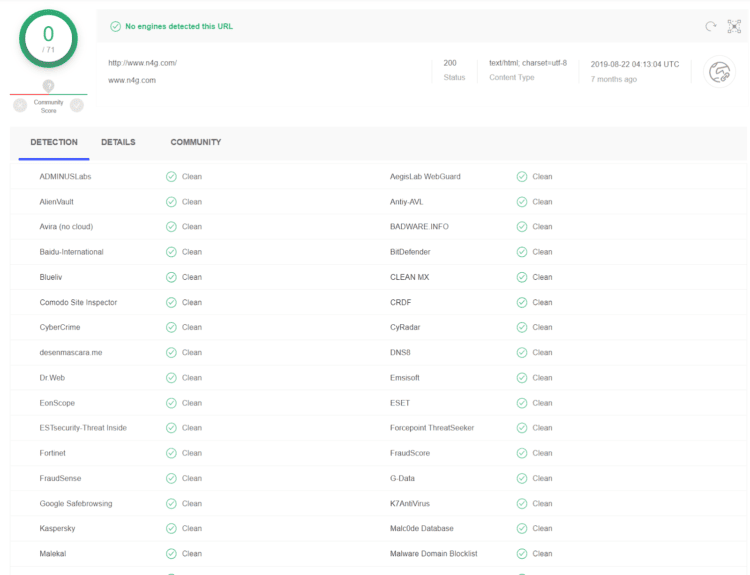This screenshot has height=575, width=750.
Task: Click the clean check icon for AegisLab WebGuard
Action: pos(522,177)
